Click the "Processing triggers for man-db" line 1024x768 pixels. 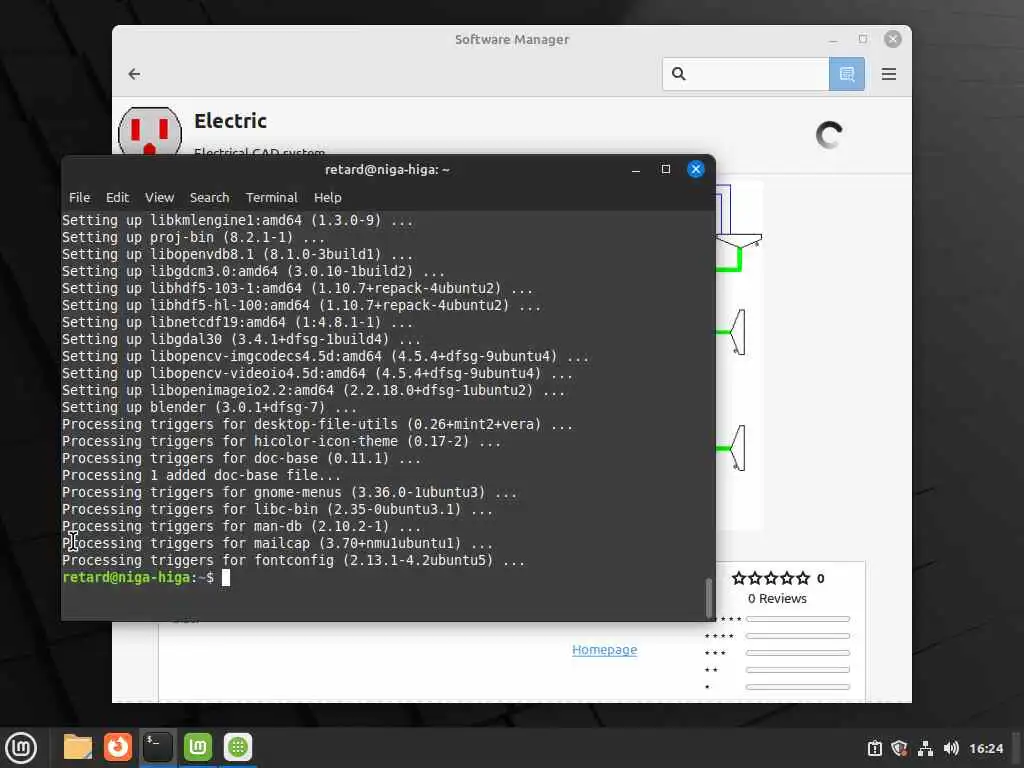241,526
